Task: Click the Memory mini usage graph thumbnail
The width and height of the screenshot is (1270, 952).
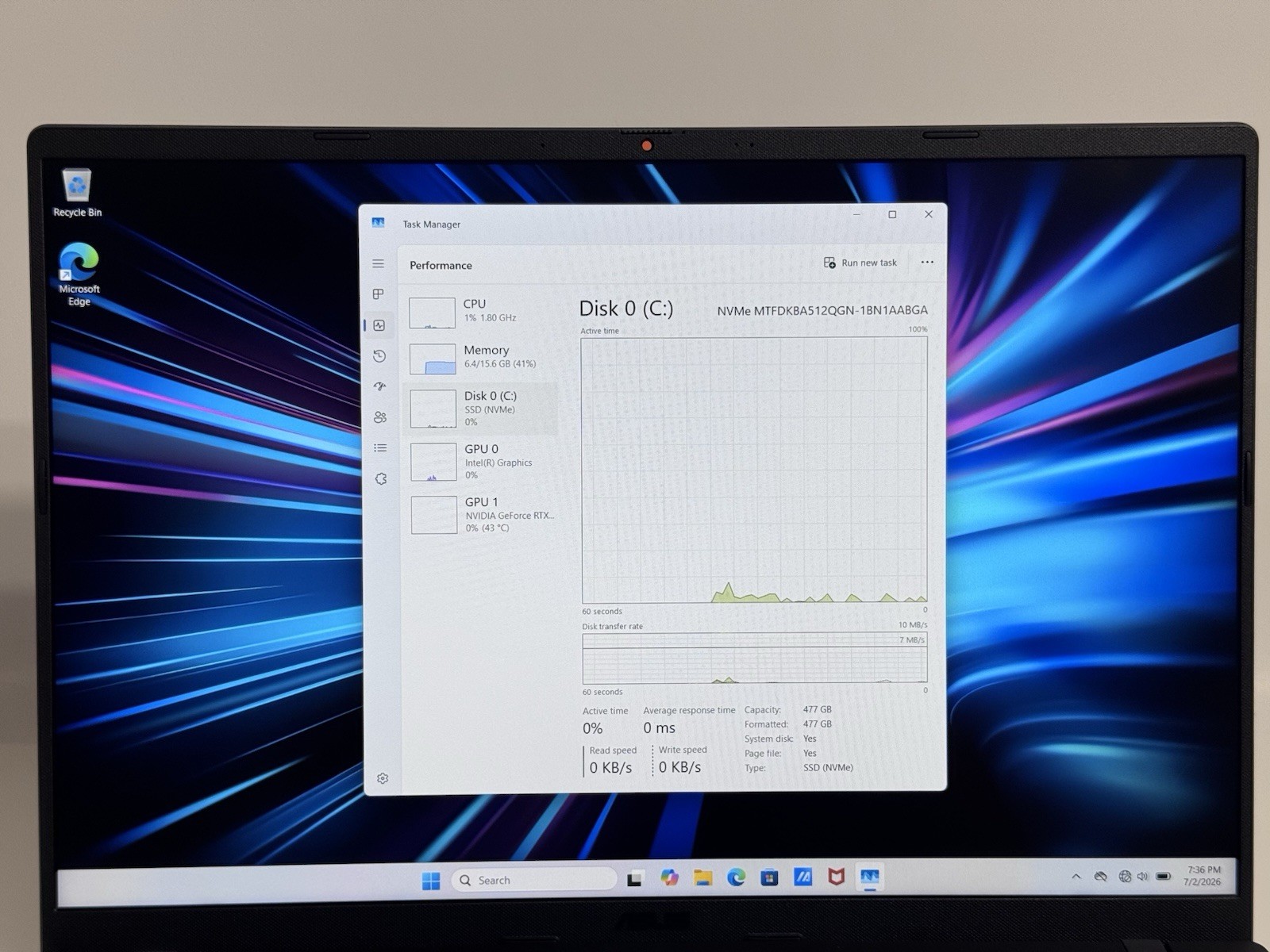Action: 433,359
